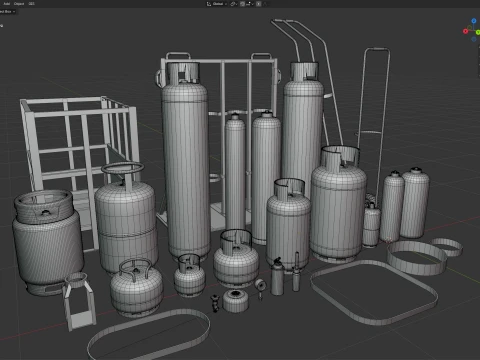This screenshot has height=360, width=480.
Task: Select the elongated oval band at bottom
Action: tap(148, 334)
